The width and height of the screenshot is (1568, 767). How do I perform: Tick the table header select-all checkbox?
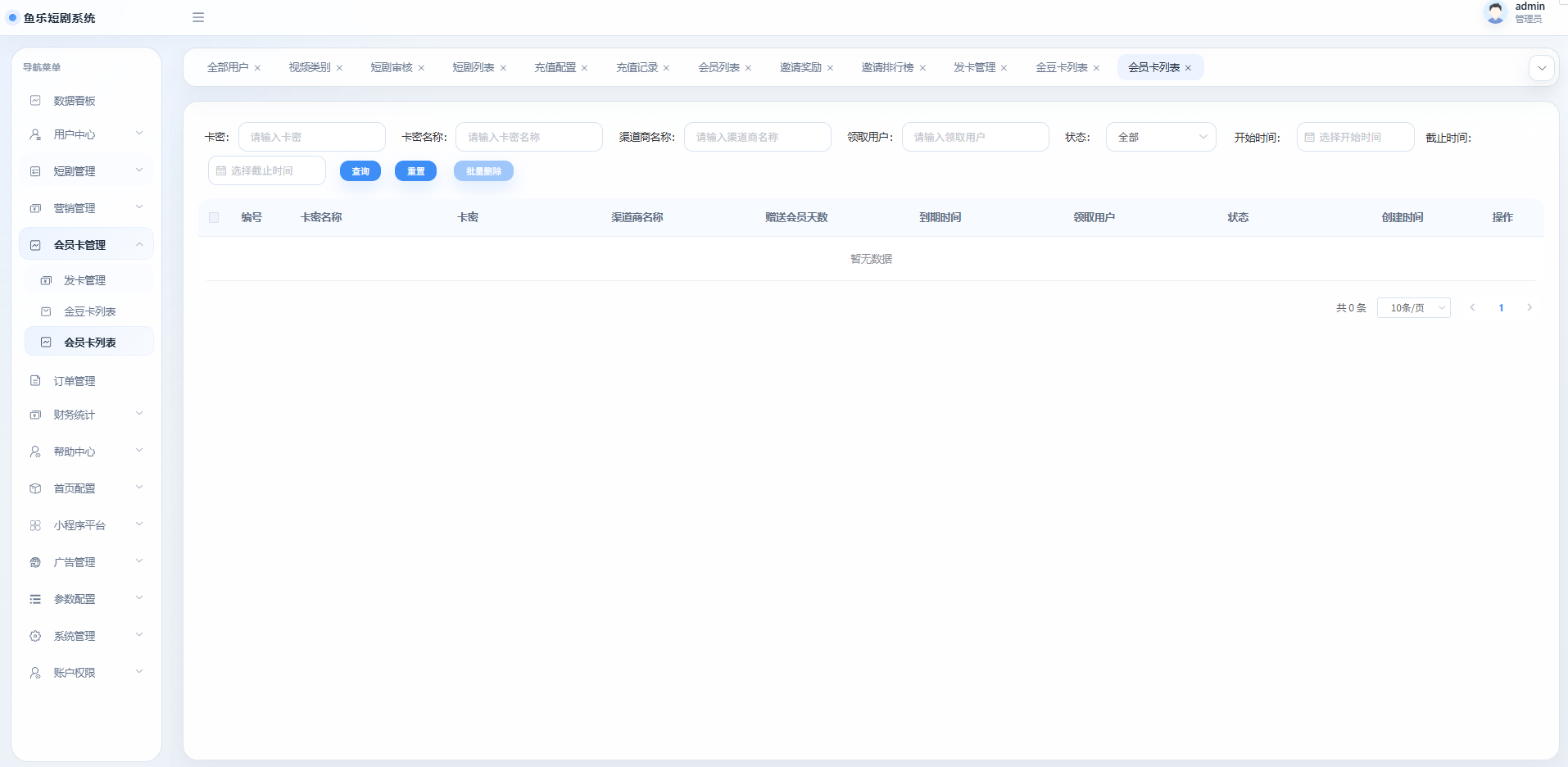(x=214, y=217)
